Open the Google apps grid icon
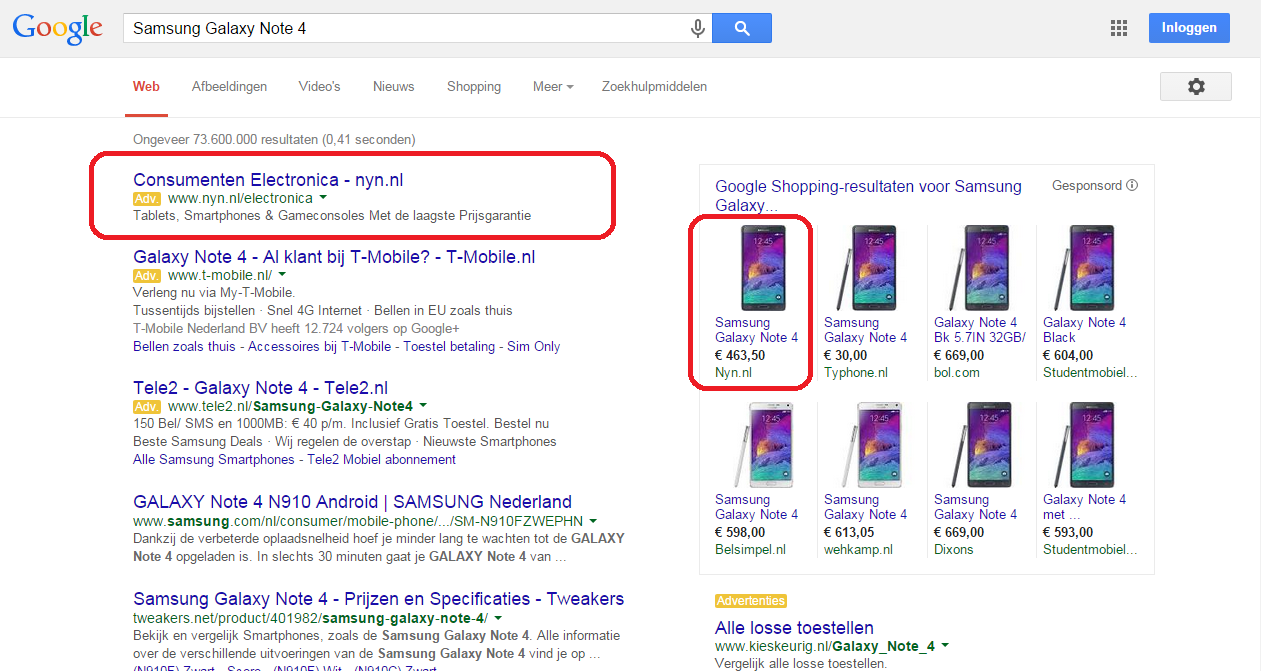This screenshot has width=1261, height=671. (x=1119, y=28)
